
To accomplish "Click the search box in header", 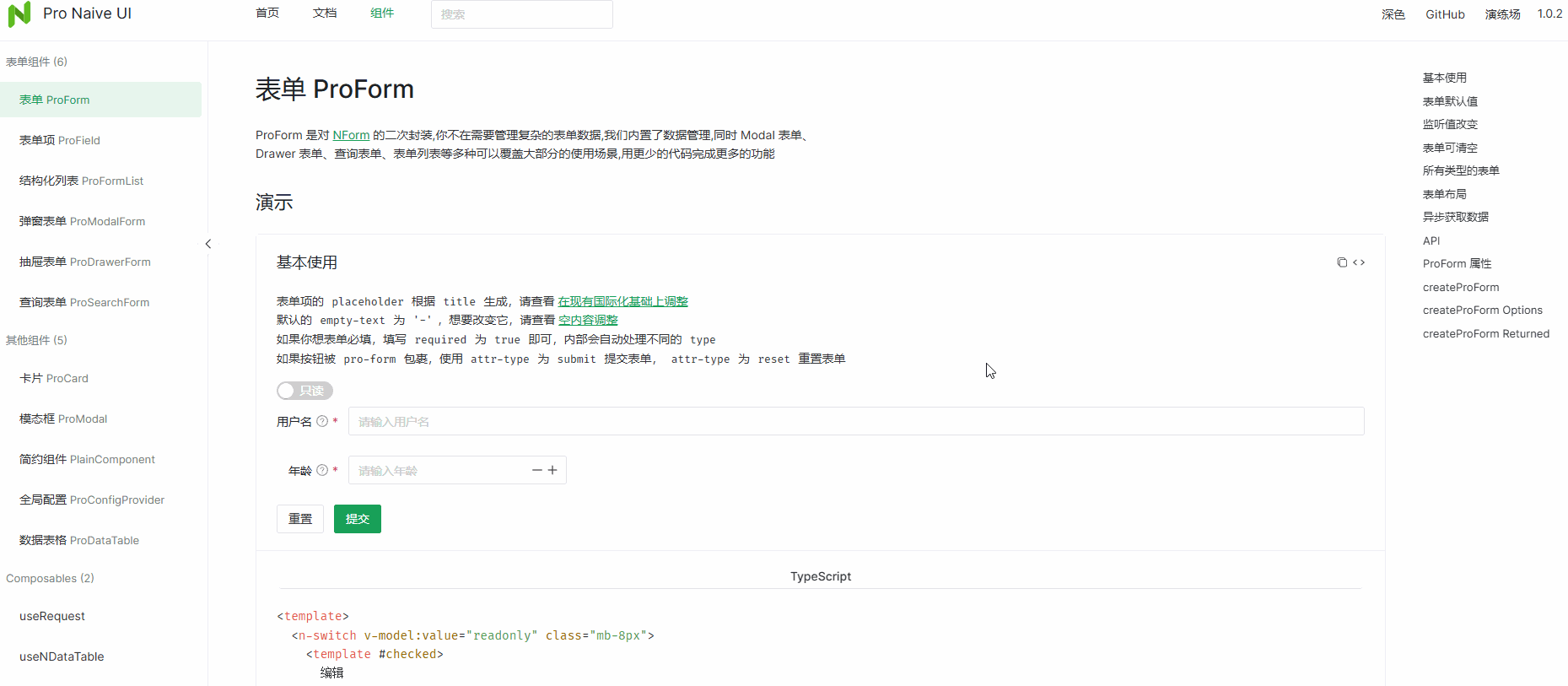I will point(521,14).
